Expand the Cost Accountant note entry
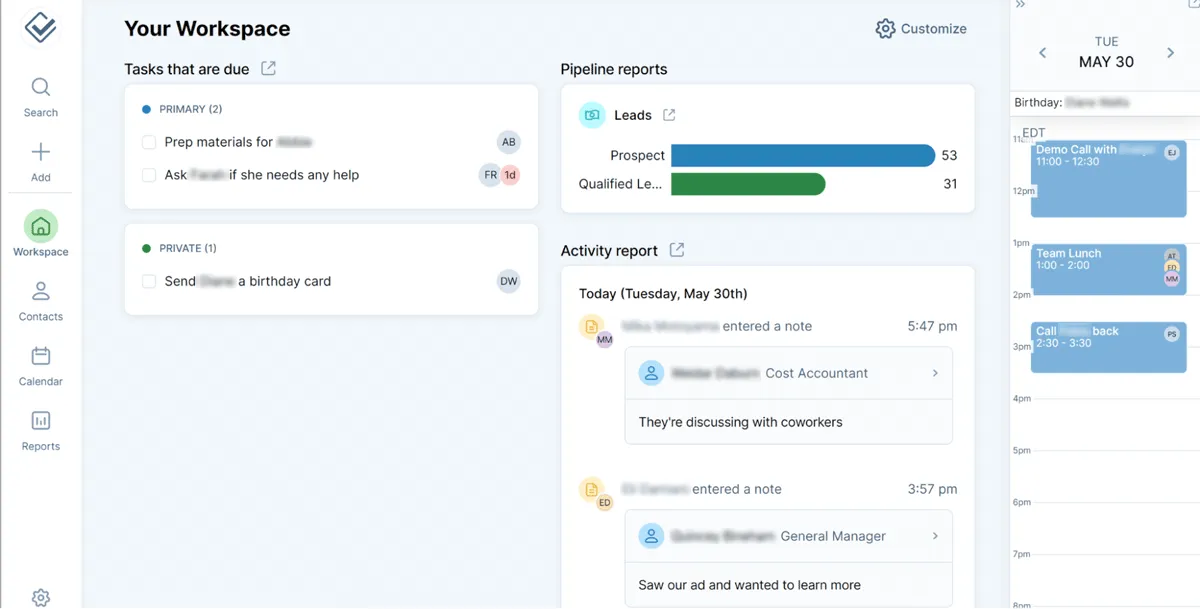The height and width of the screenshot is (609, 1200). click(x=936, y=372)
